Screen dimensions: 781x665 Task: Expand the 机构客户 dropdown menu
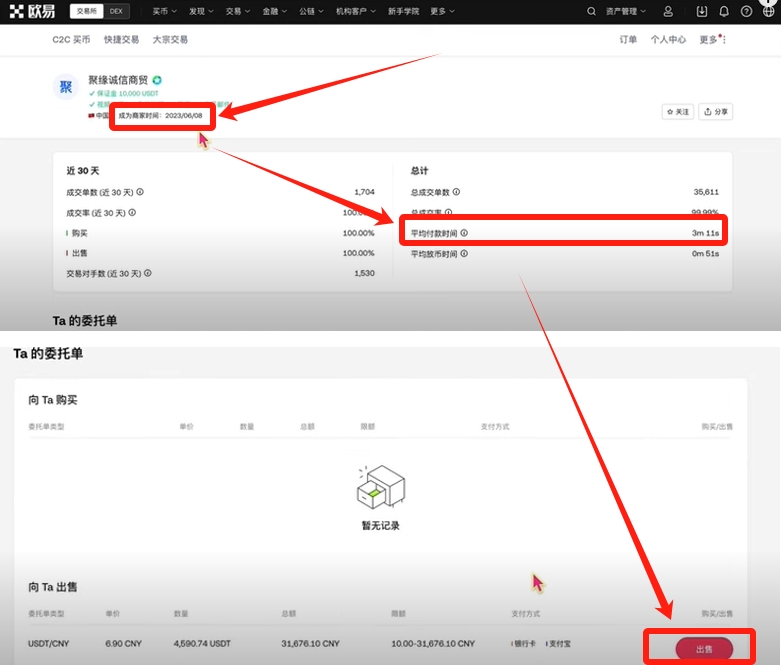coord(356,11)
